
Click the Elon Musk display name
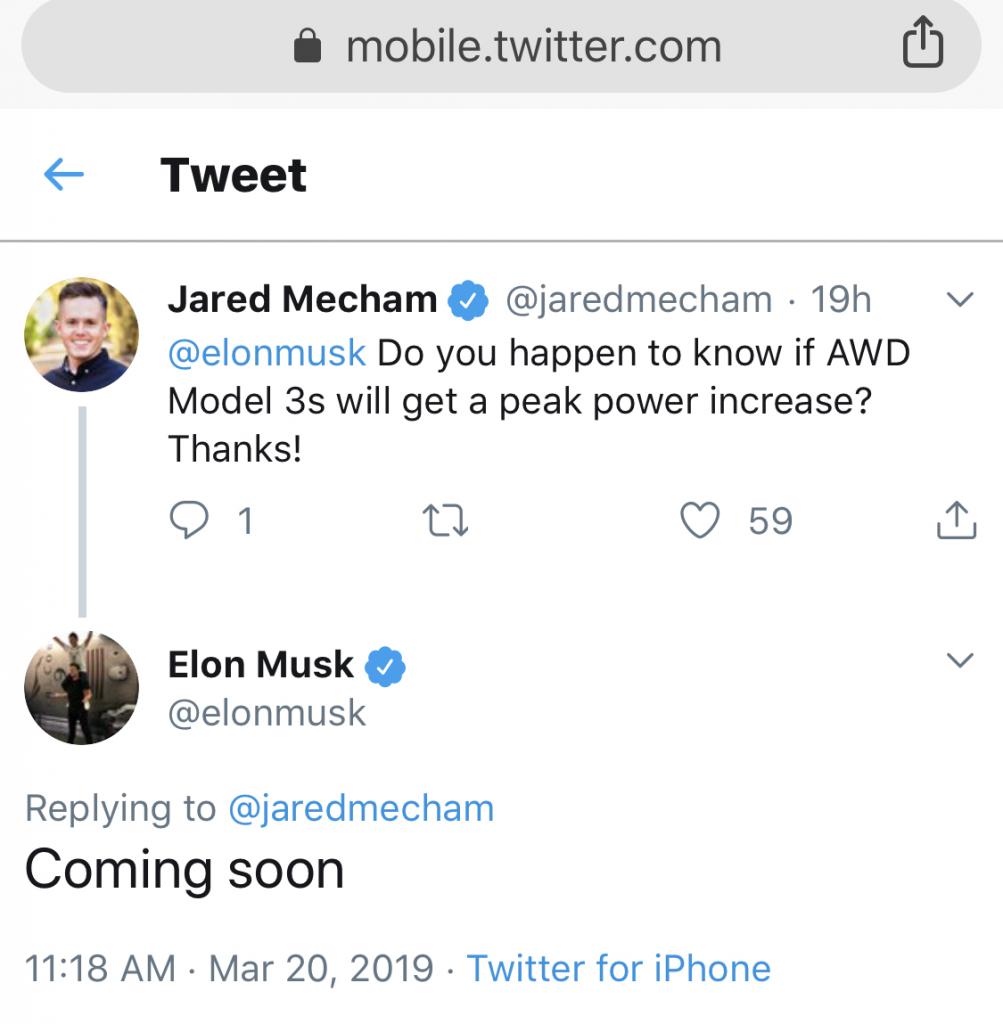(x=260, y=665)
